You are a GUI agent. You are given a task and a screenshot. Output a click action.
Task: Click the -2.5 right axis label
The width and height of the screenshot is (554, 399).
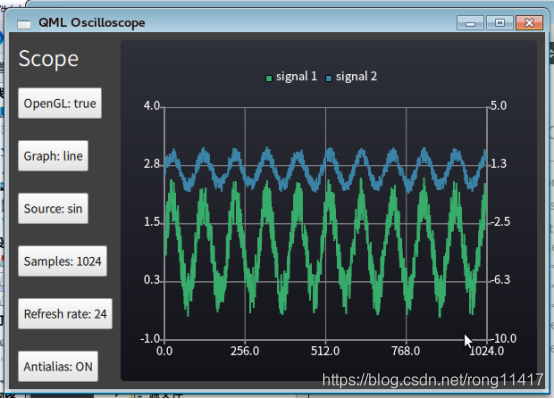click(501, 222)
